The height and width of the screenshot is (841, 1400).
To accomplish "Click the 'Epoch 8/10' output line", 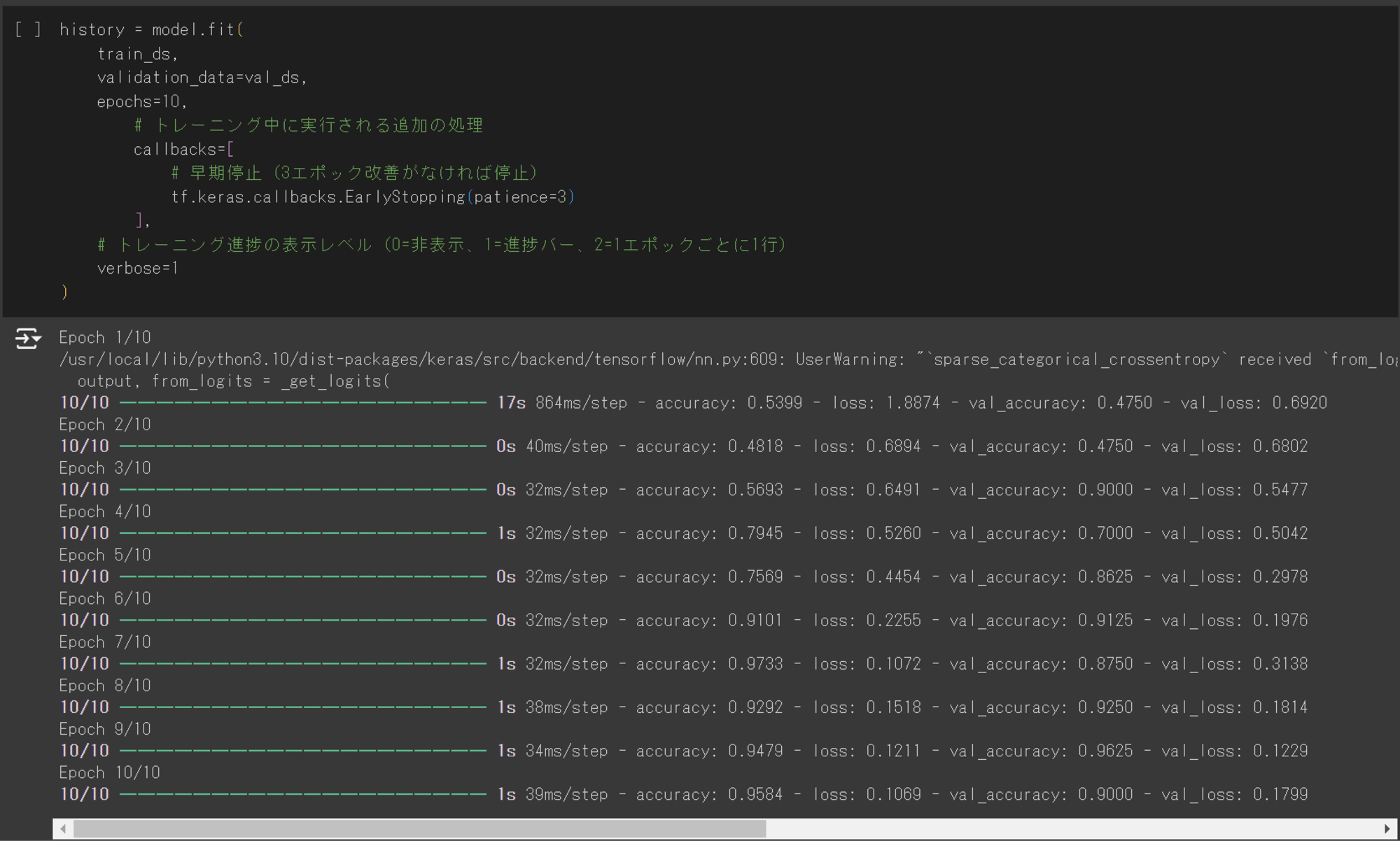I will (x=105, y=686).
